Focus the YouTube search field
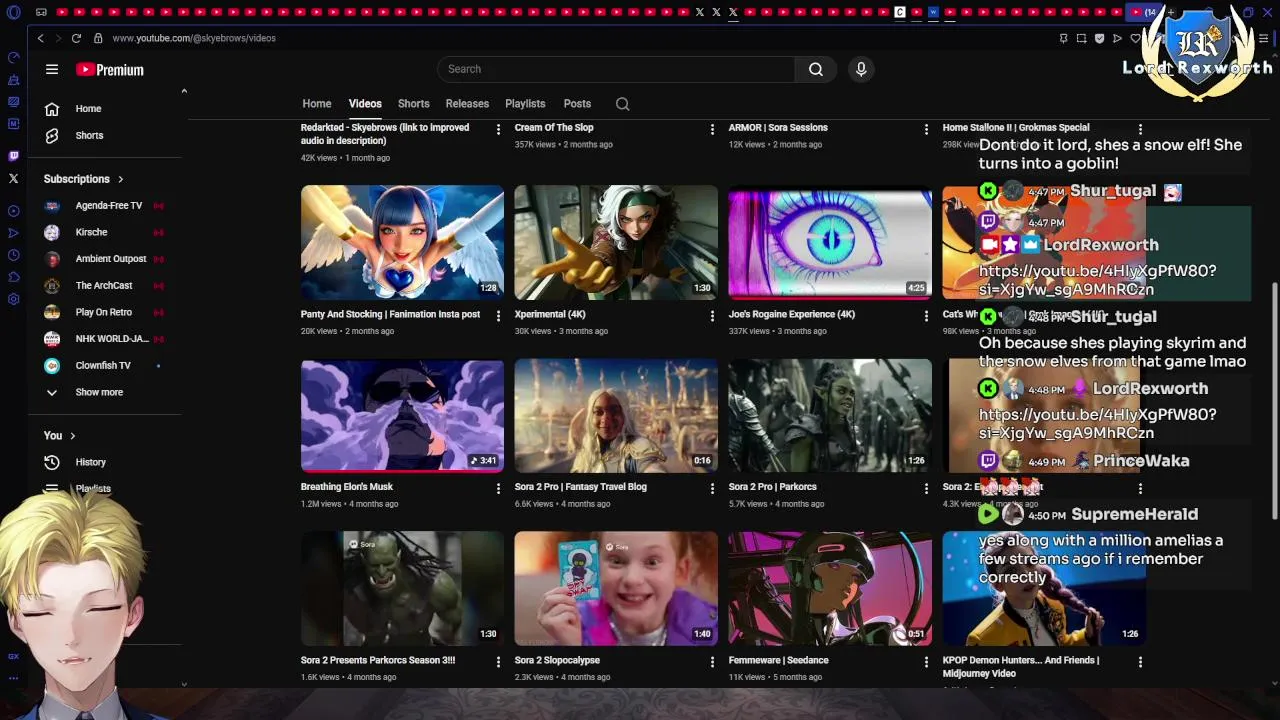Viewport: 1280px width, 720px height. (616, 69)
